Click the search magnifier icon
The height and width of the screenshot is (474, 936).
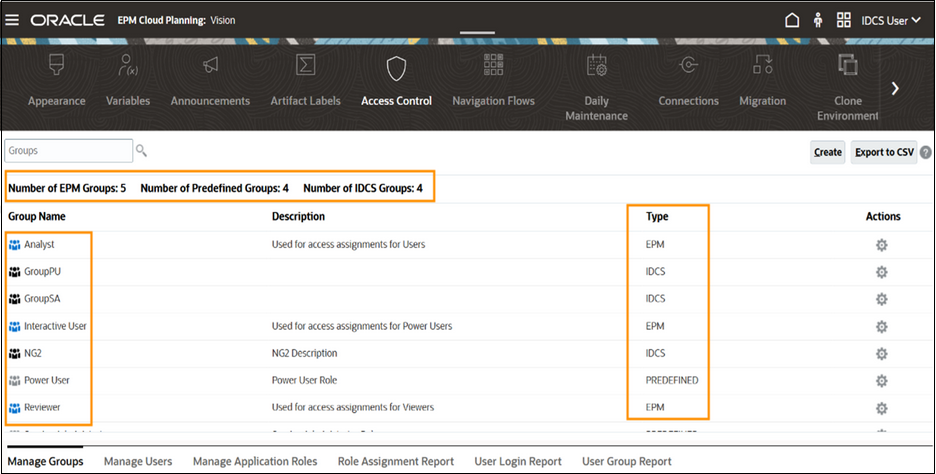(141, 150)
